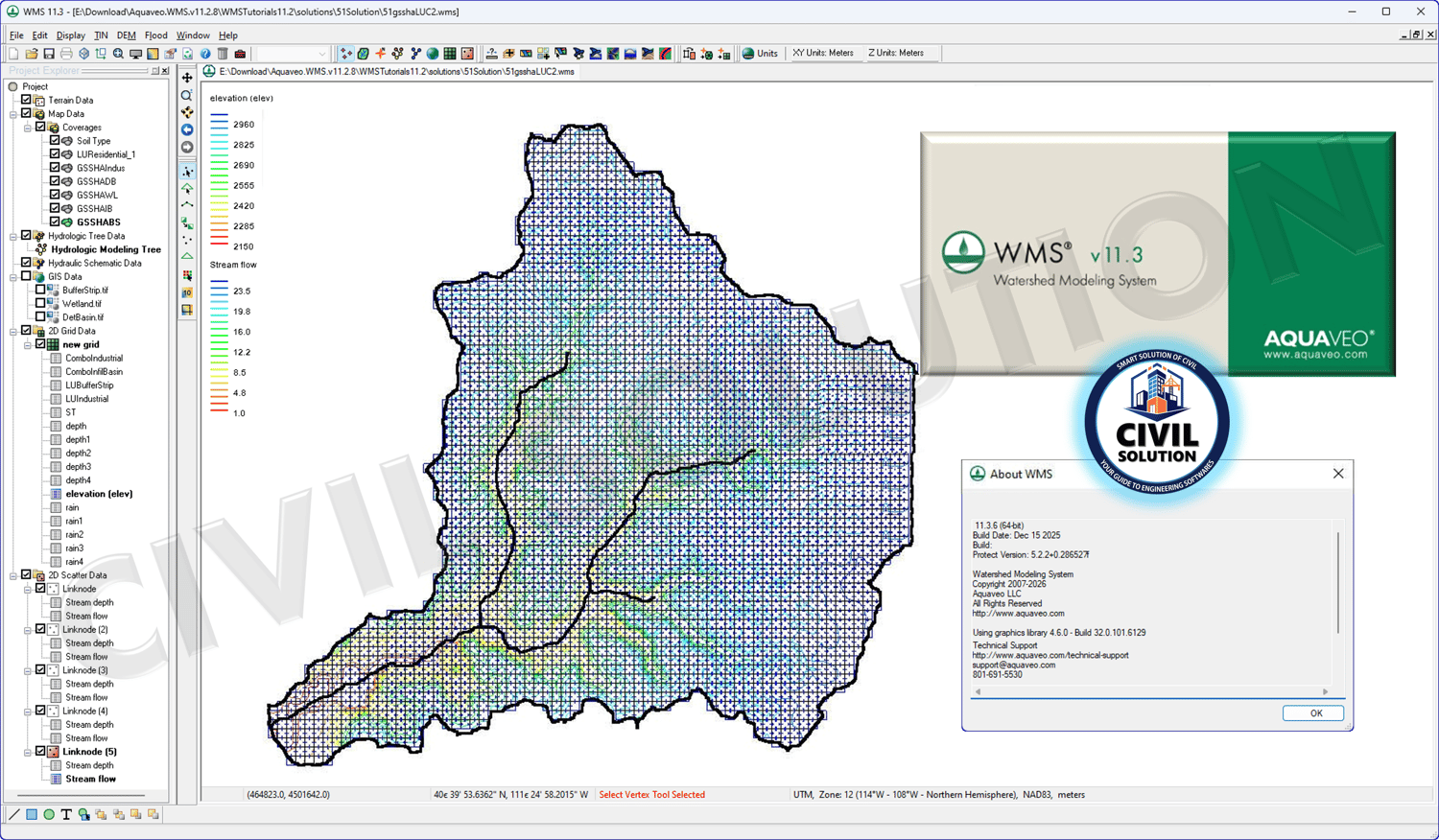1439x840 pixels.
Task: Click the XY Units: Meters button
Action: (822, 54)
